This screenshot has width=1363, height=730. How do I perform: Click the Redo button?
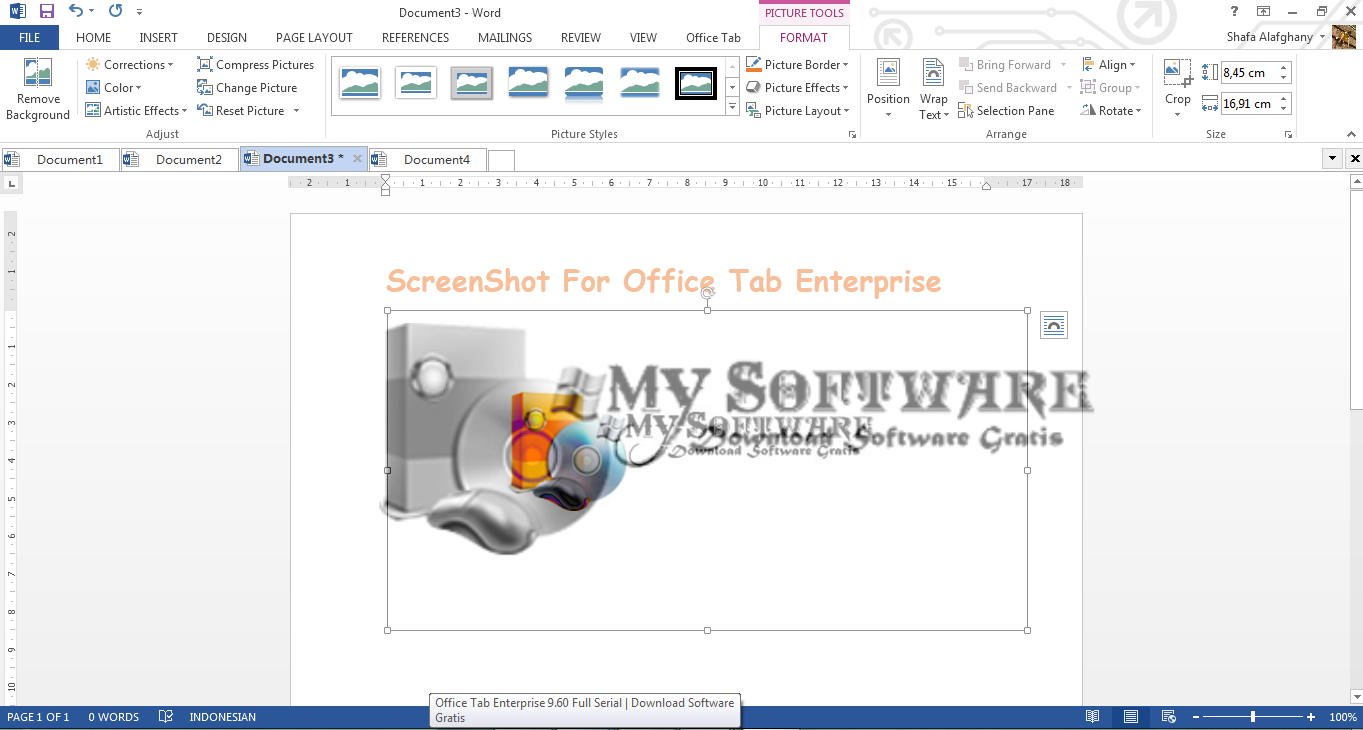click(115, 12)
